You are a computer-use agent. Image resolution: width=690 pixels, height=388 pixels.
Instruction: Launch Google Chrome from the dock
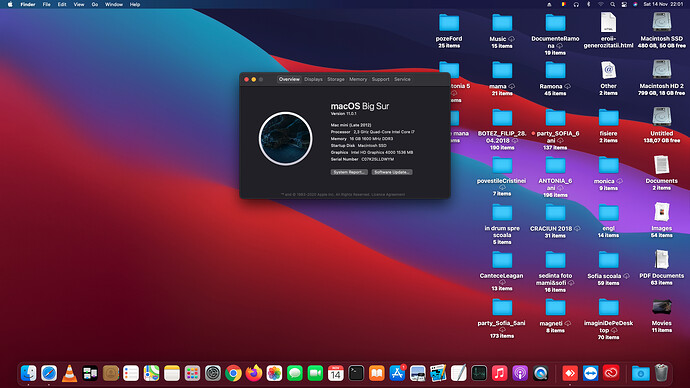[x=233, y=373]
